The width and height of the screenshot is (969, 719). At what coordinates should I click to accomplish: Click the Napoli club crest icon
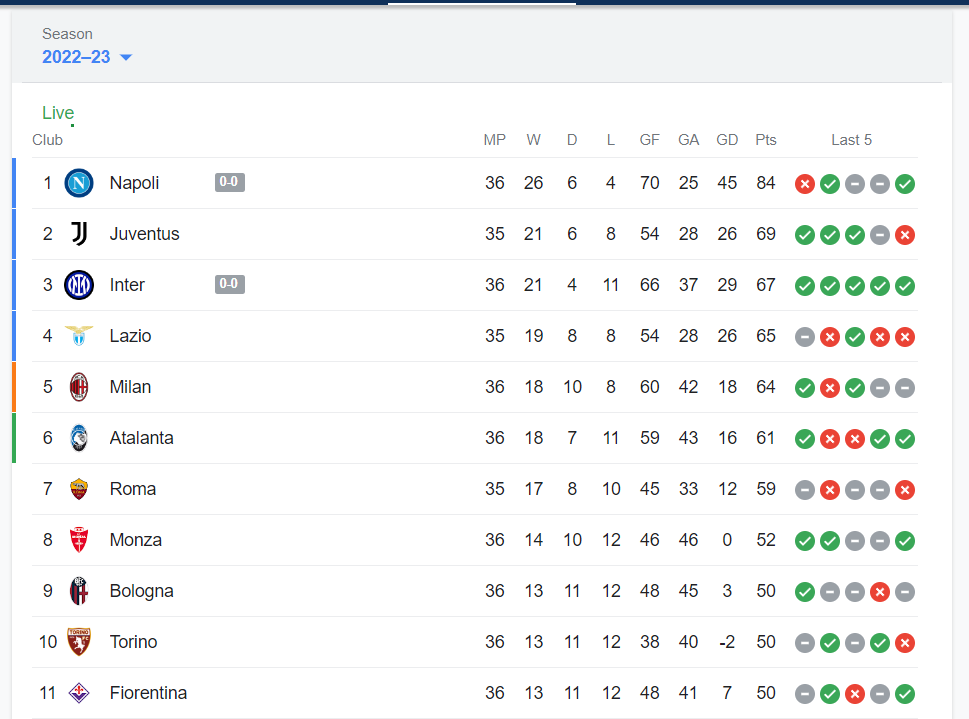click(x=79, y=183)
